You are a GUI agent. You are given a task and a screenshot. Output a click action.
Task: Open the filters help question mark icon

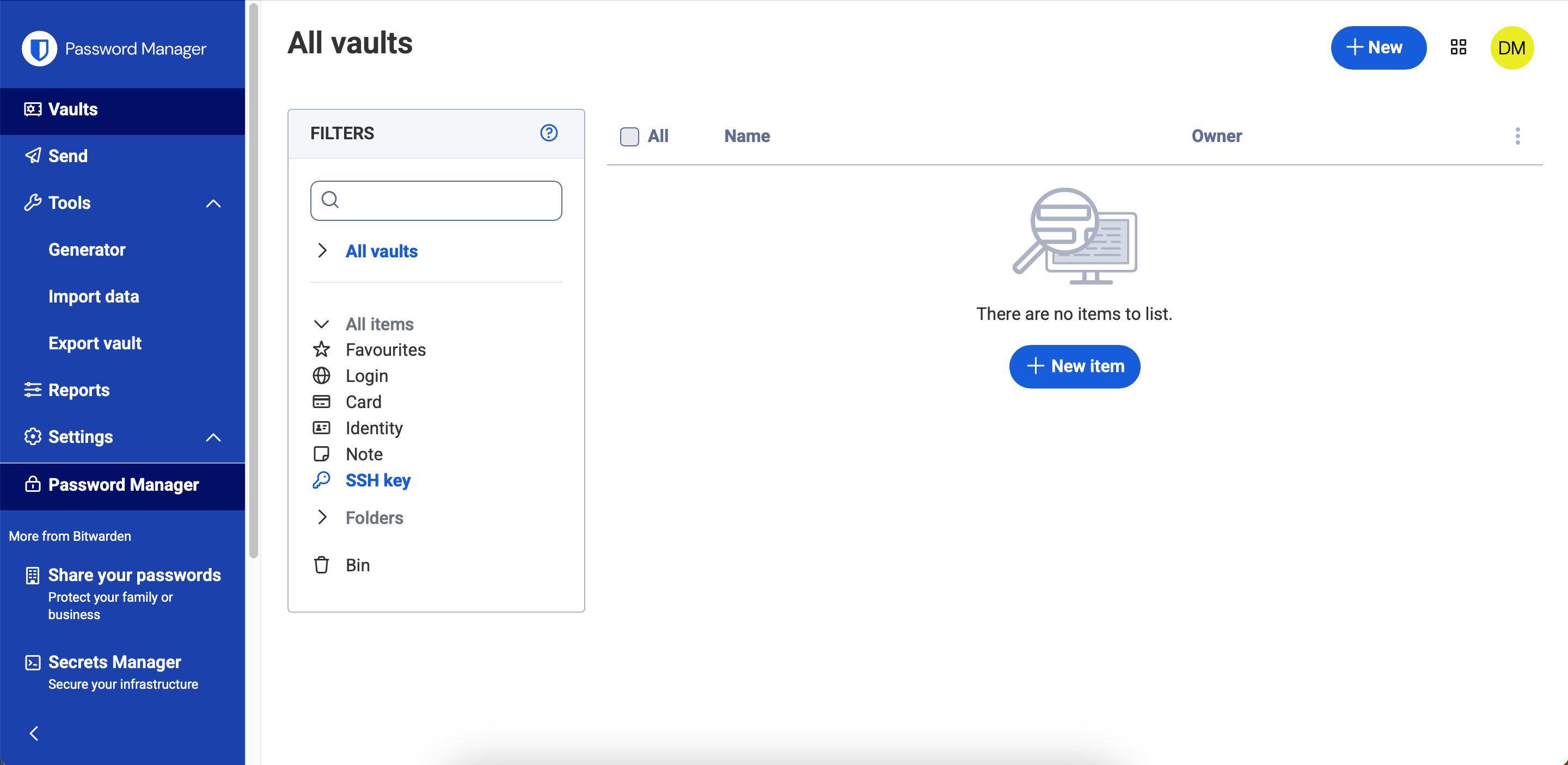click(549, 133)
